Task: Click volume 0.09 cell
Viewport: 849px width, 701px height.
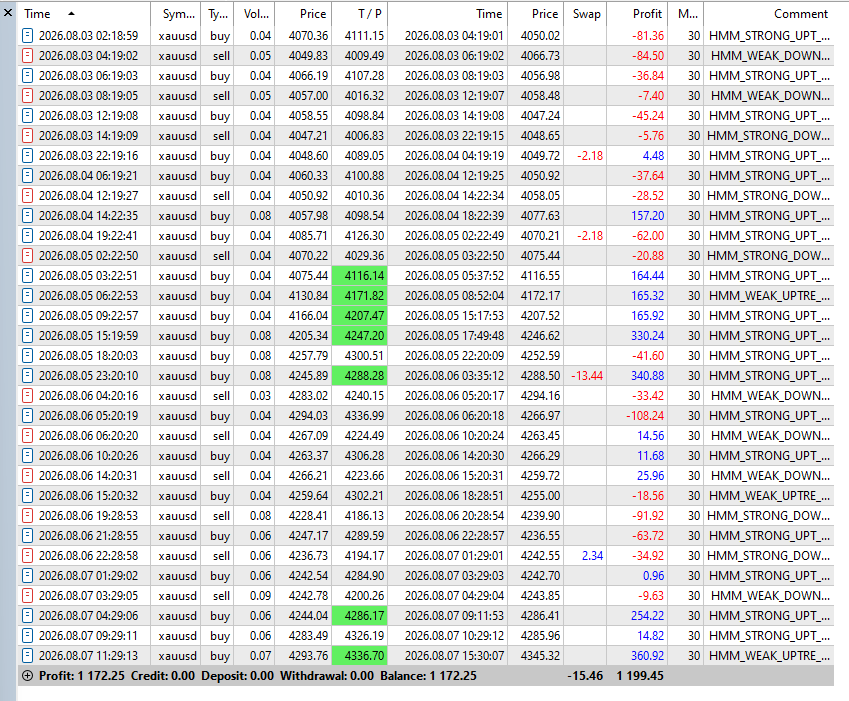Action: tap(260, 597)
